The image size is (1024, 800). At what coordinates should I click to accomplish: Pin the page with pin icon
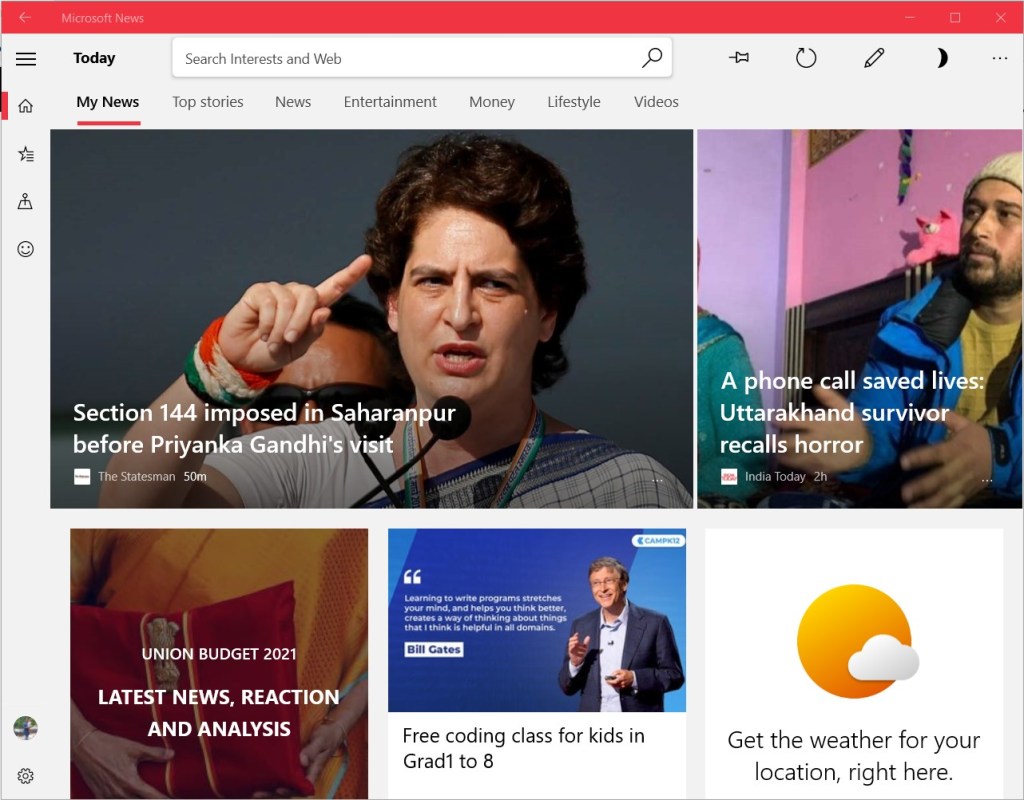739,58
